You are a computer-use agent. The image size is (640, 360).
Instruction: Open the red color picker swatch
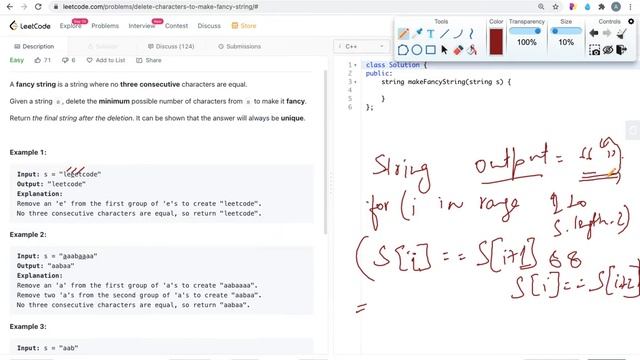[496, 42]
